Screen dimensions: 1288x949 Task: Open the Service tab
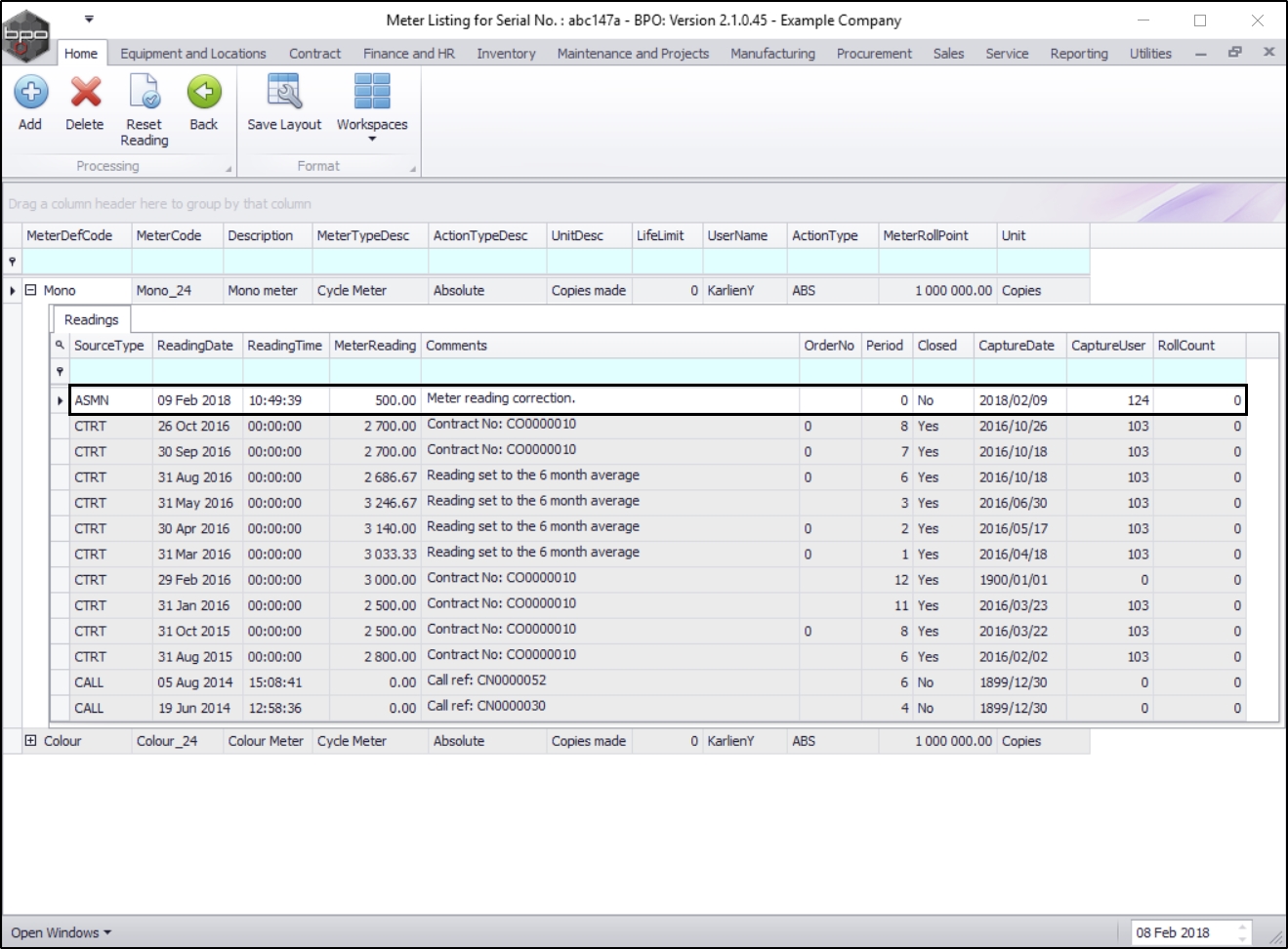coord(1007,54)
